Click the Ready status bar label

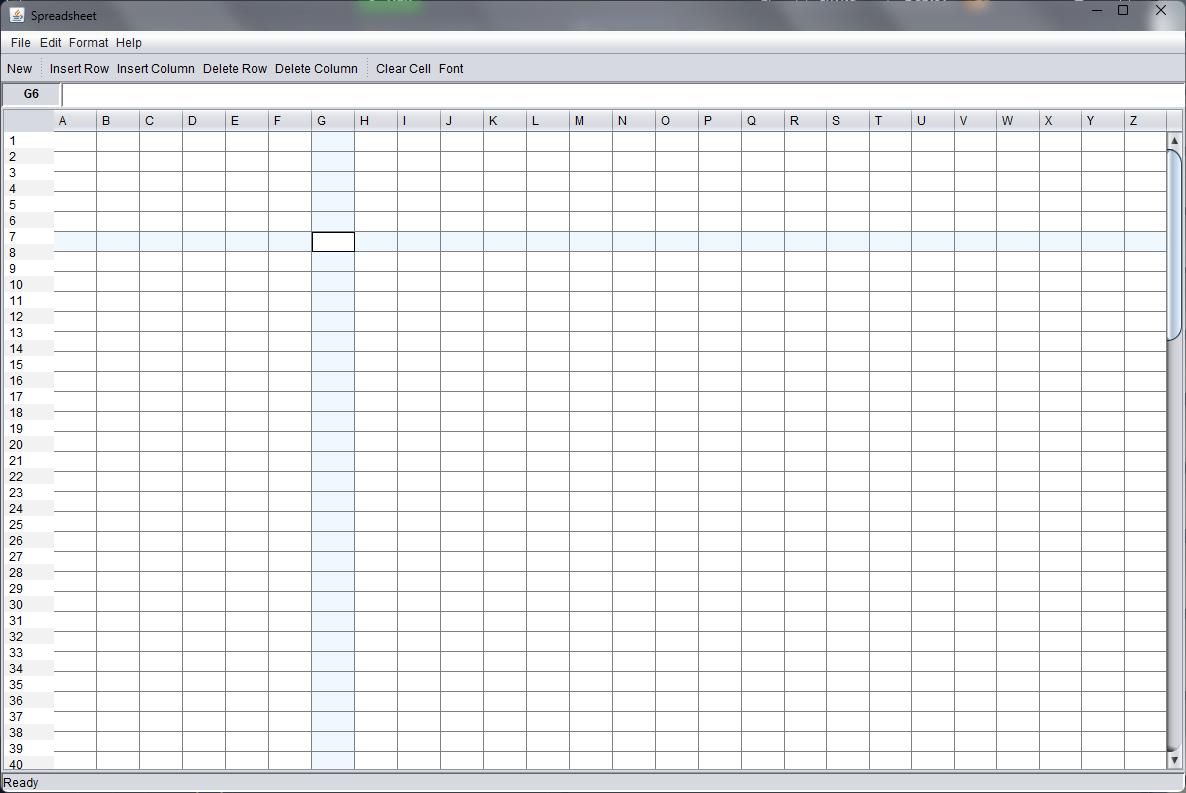(x=19, y=783)
